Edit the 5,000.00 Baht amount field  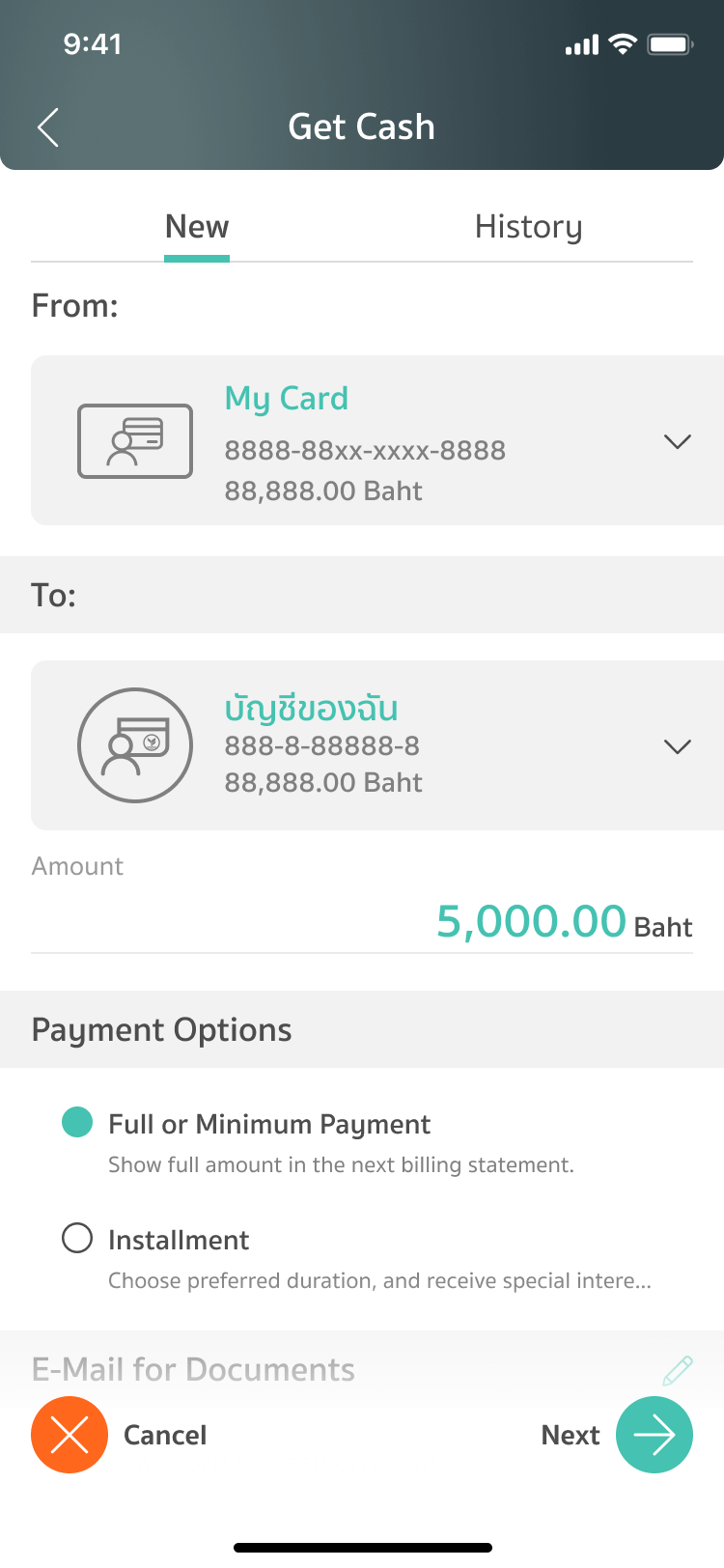[531, 921]
